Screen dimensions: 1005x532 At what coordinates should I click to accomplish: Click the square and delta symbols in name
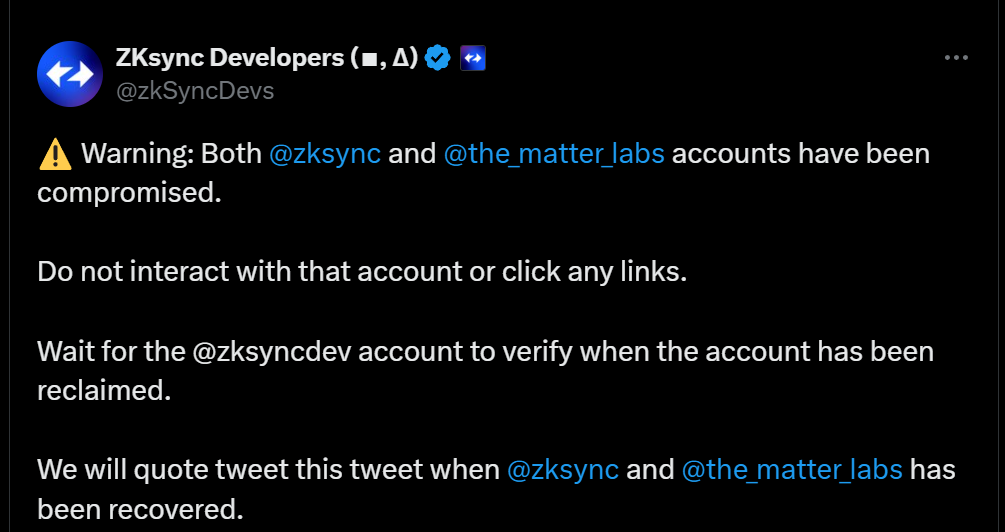tap(385, 59)
